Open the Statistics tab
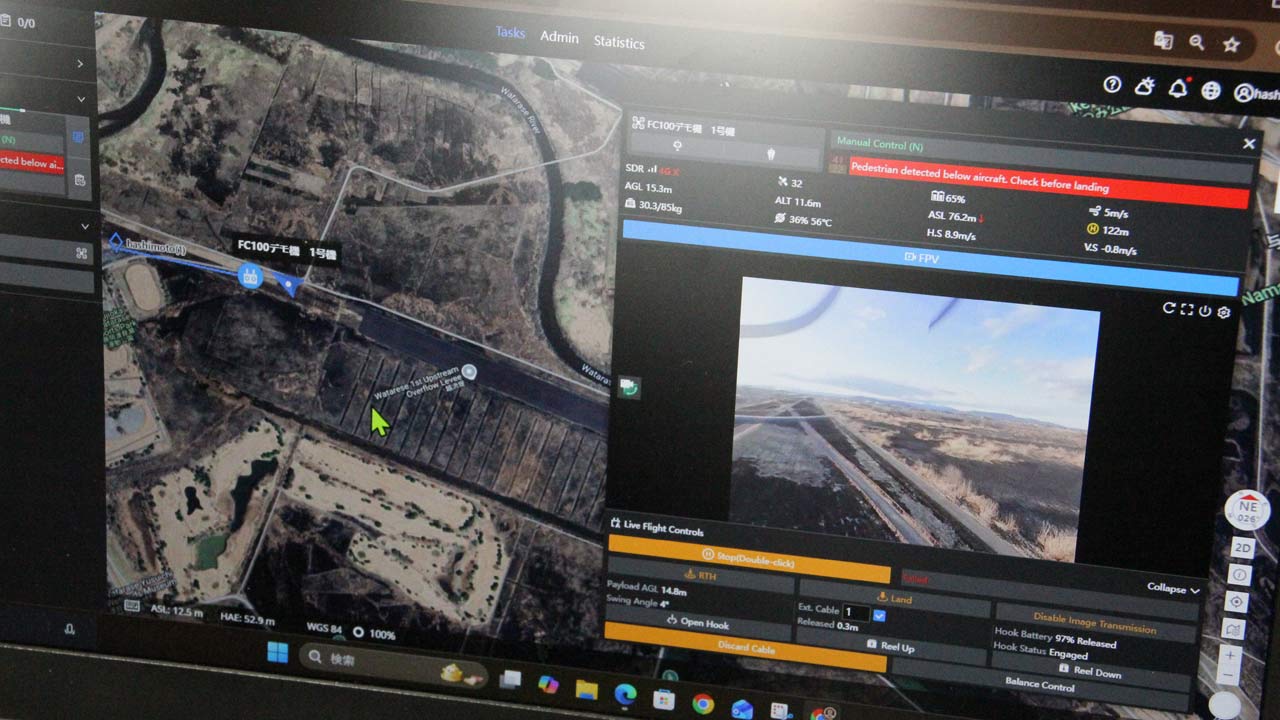Screen dimensions: 1280x720 pos(619,42)
